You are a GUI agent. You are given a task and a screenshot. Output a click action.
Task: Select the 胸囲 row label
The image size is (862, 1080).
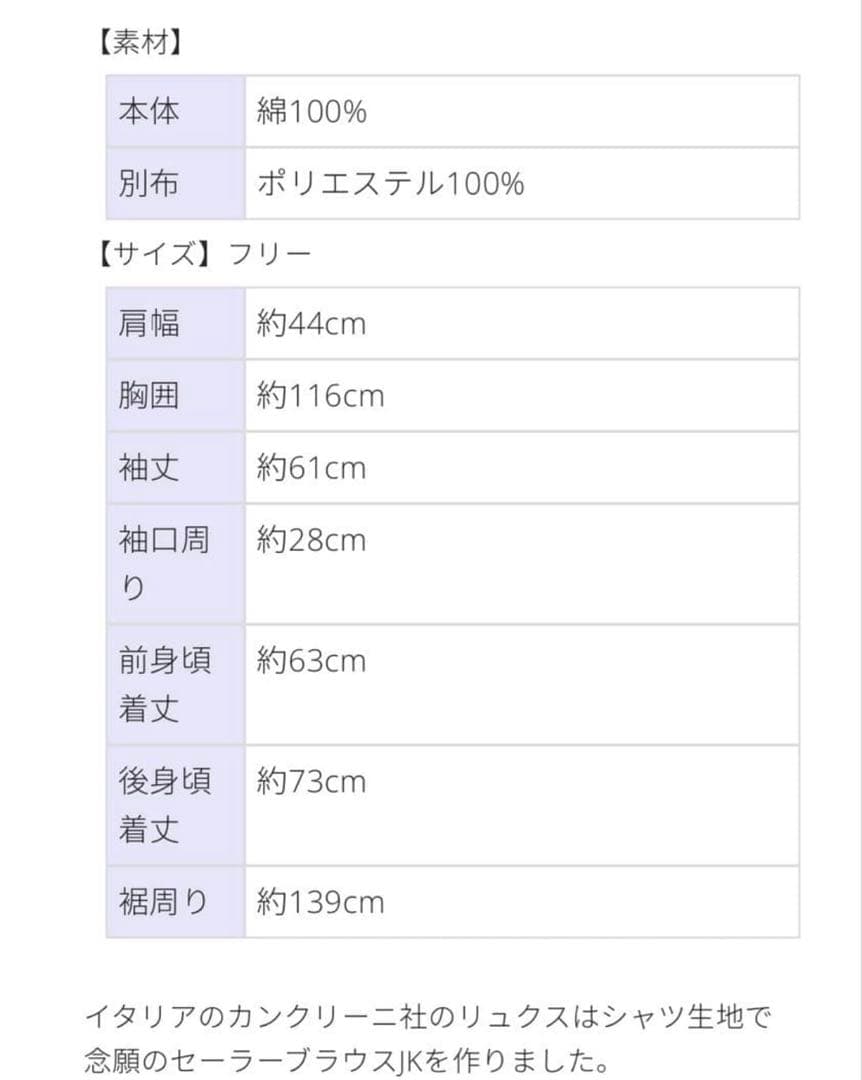tap(149, 396)
